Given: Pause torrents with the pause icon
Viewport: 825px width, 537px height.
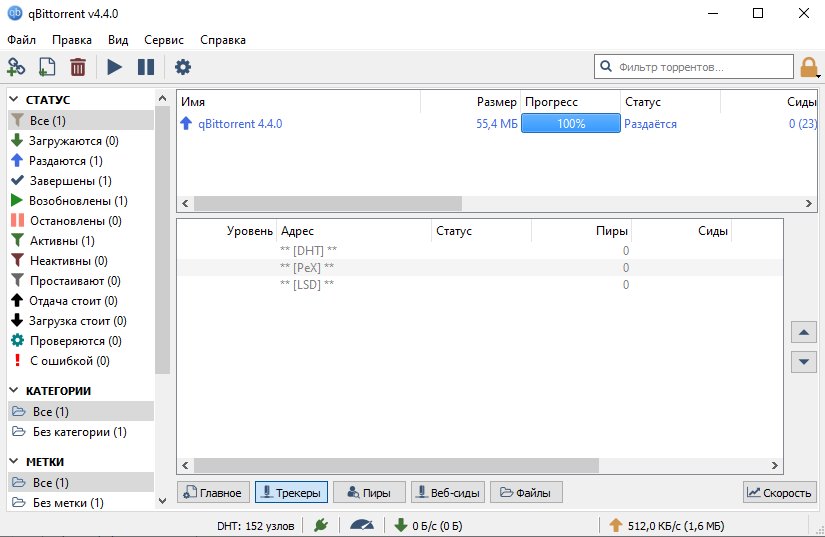Looking at the screenshot, I should 146,67.
